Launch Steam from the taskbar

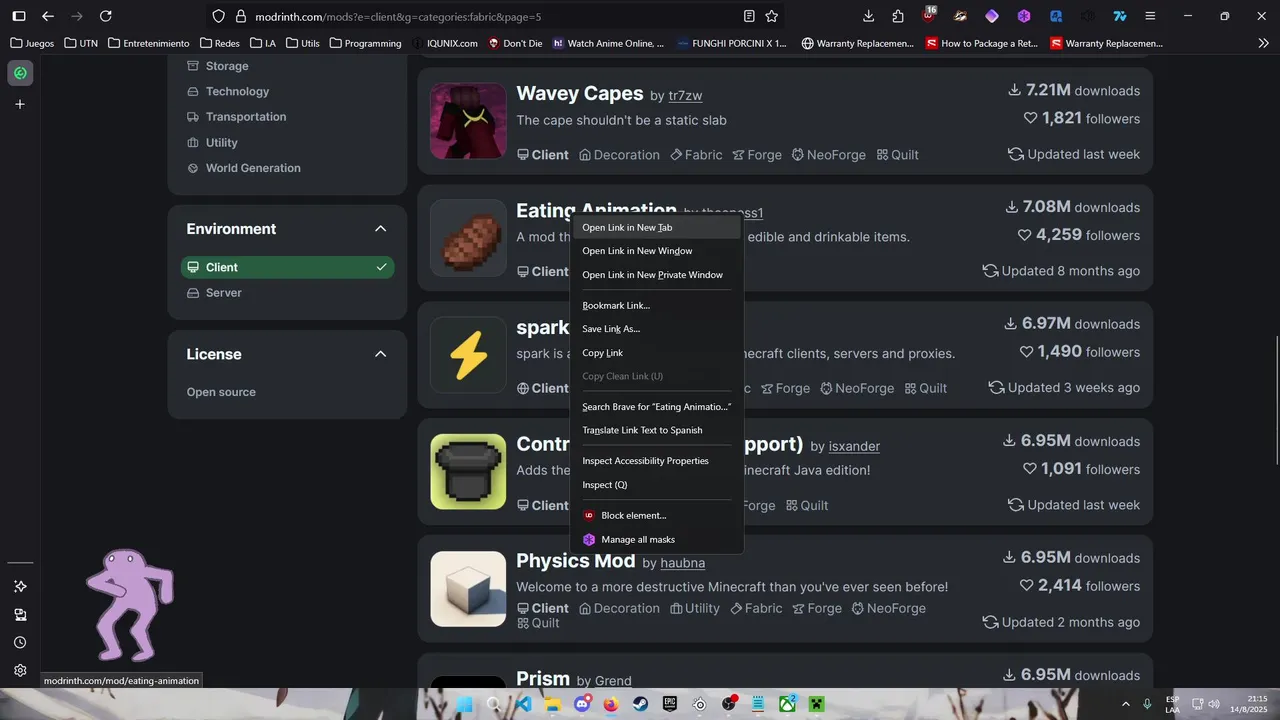[x=641, y=704]
